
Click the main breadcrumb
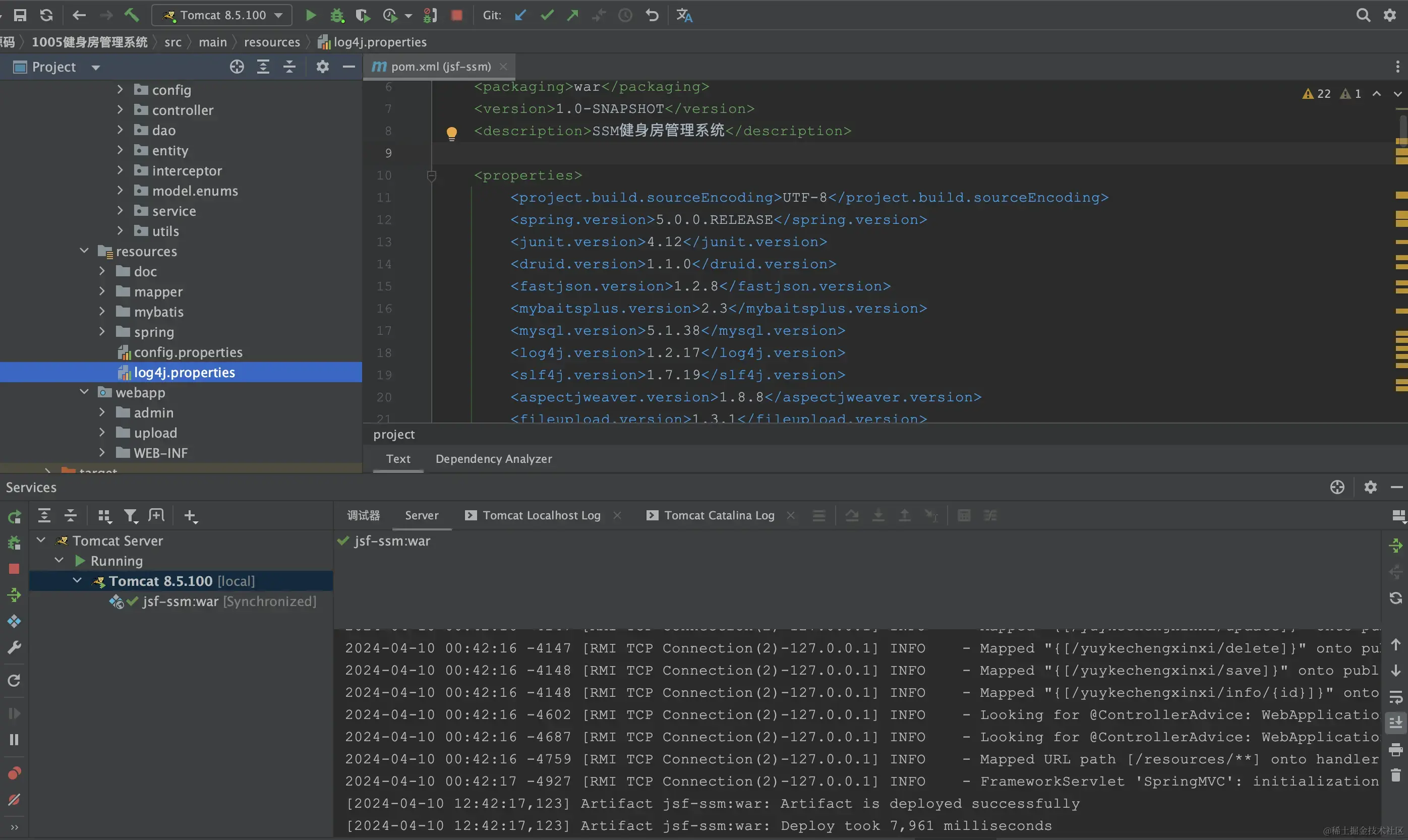[x=212, y=42]
